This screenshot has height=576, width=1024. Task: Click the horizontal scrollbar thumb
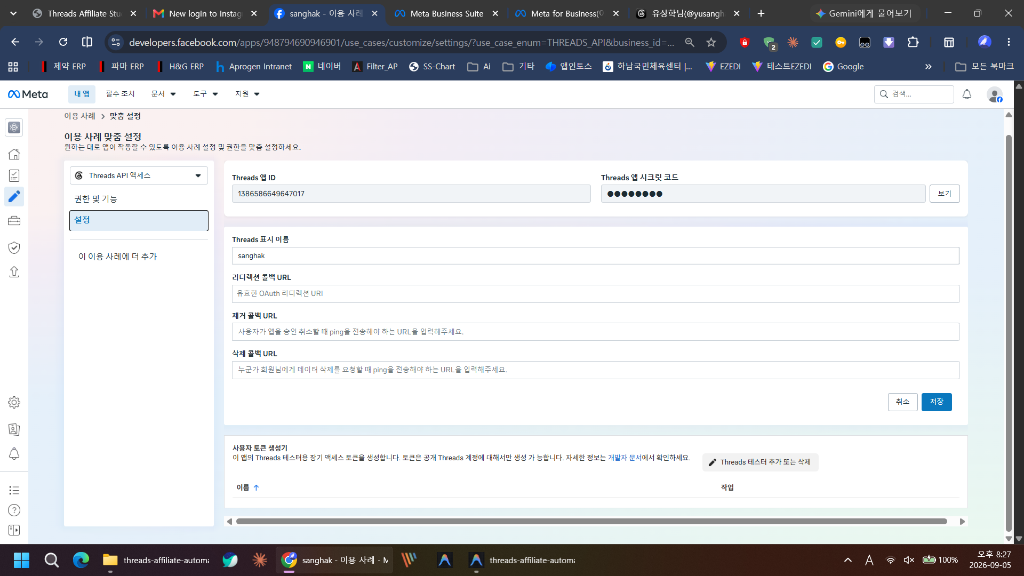(591, 521)
